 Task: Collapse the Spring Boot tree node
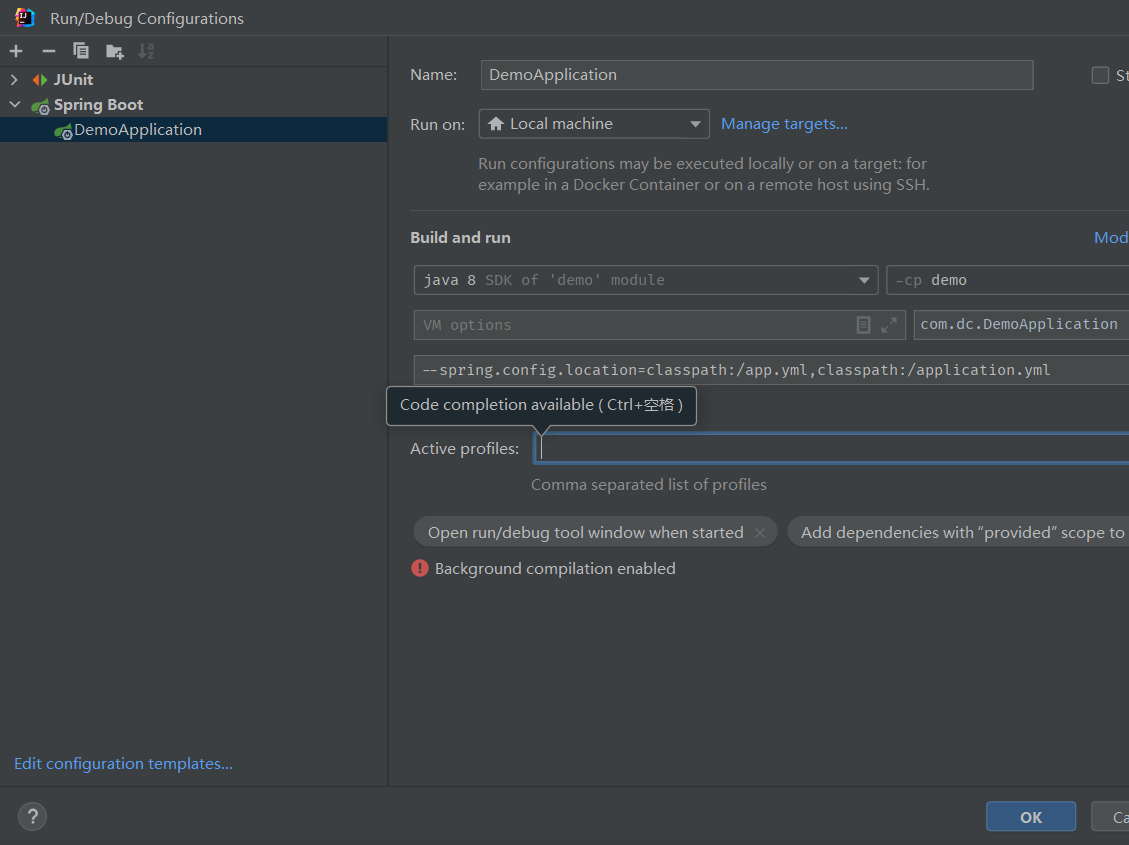pyautogui.click(x=14, y=105)
